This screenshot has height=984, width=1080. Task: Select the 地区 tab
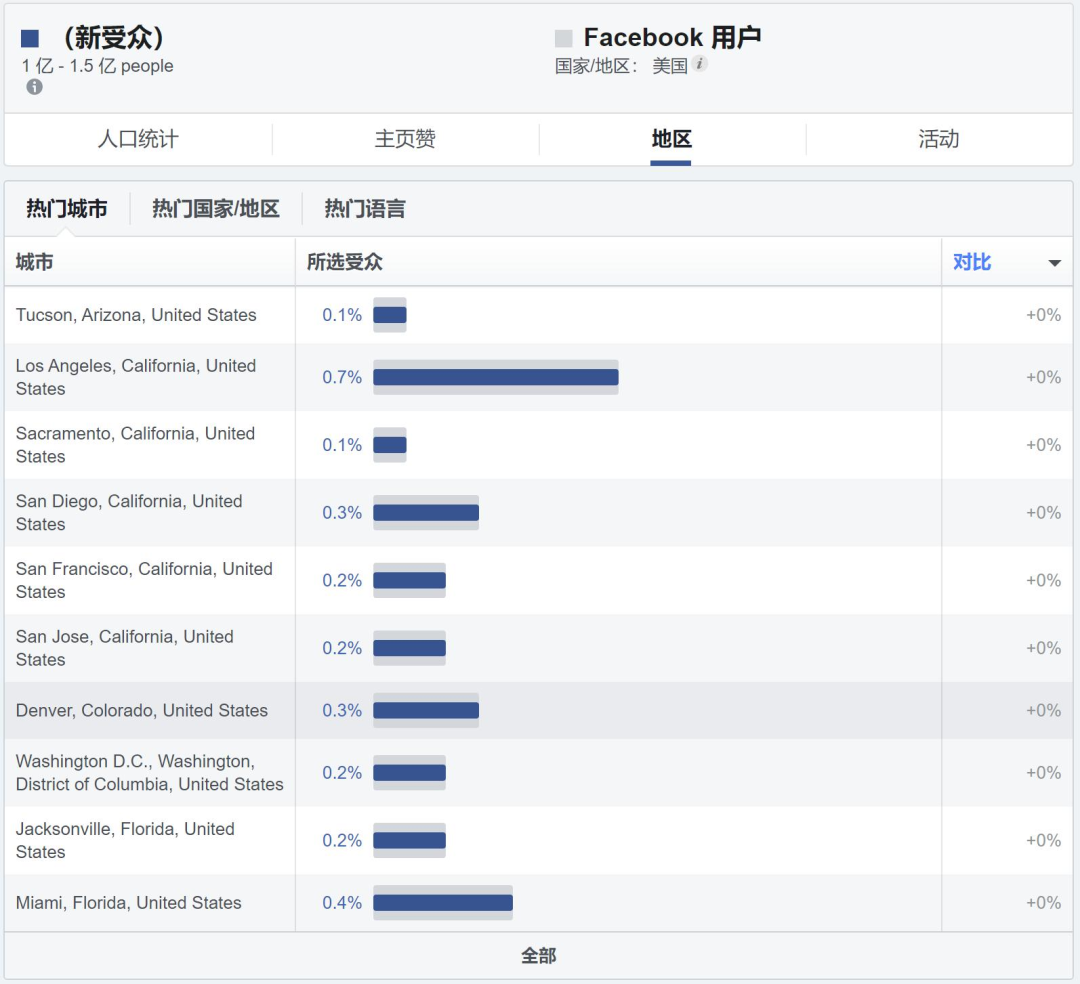(671, 139)
